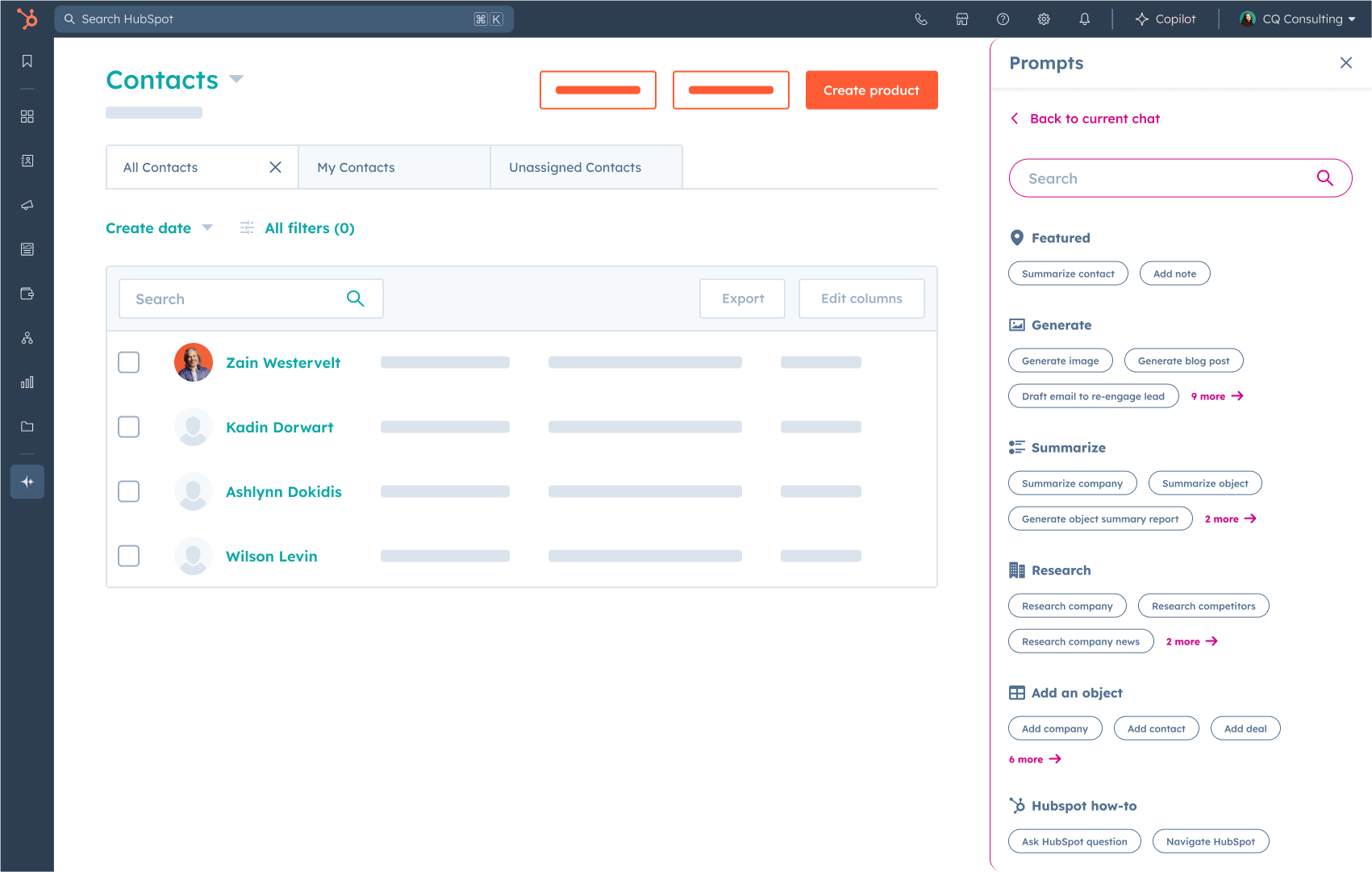Click the notifications bell in top bar
The image size is (1372, 872).
pyautogui.click(x=1085, y=19)
